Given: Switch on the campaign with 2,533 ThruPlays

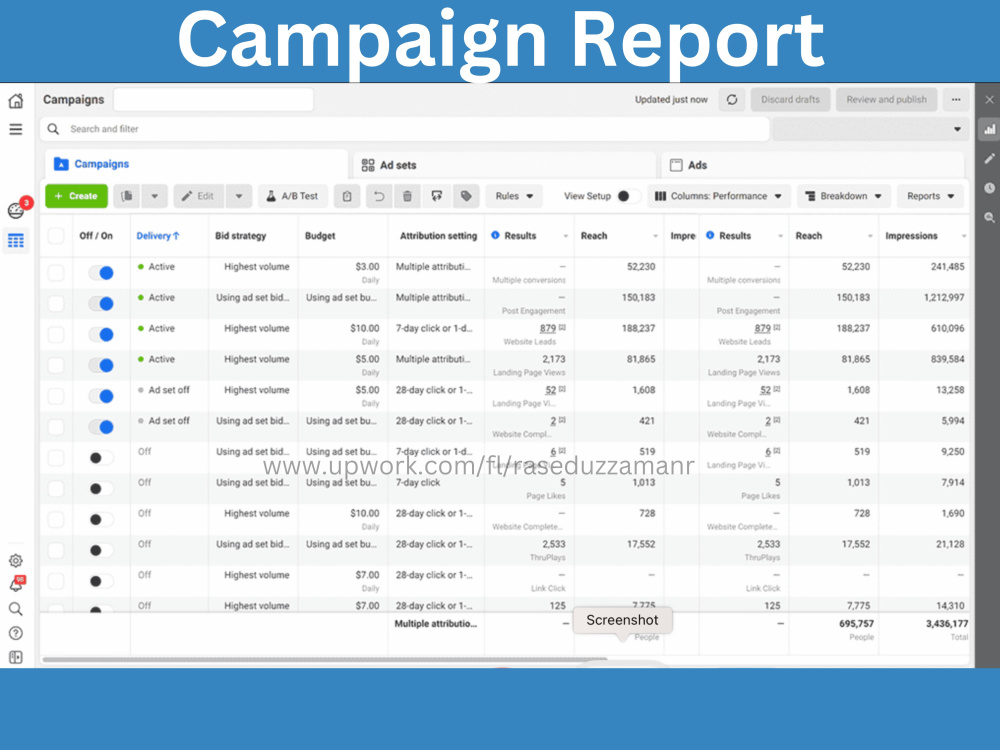Looking at the screenshot, I should 101,550.
